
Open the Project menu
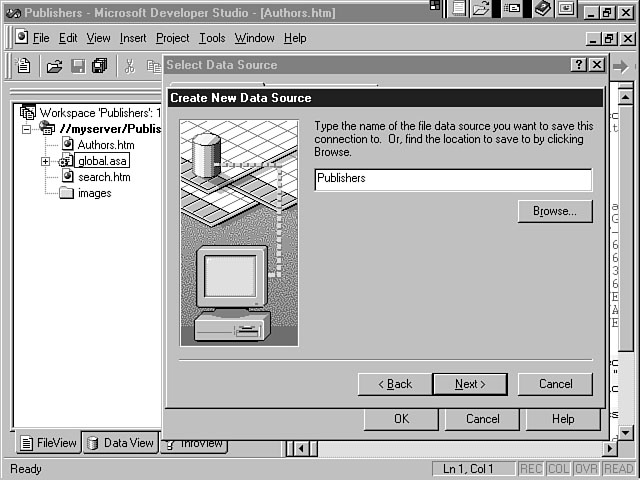(172, 38)
